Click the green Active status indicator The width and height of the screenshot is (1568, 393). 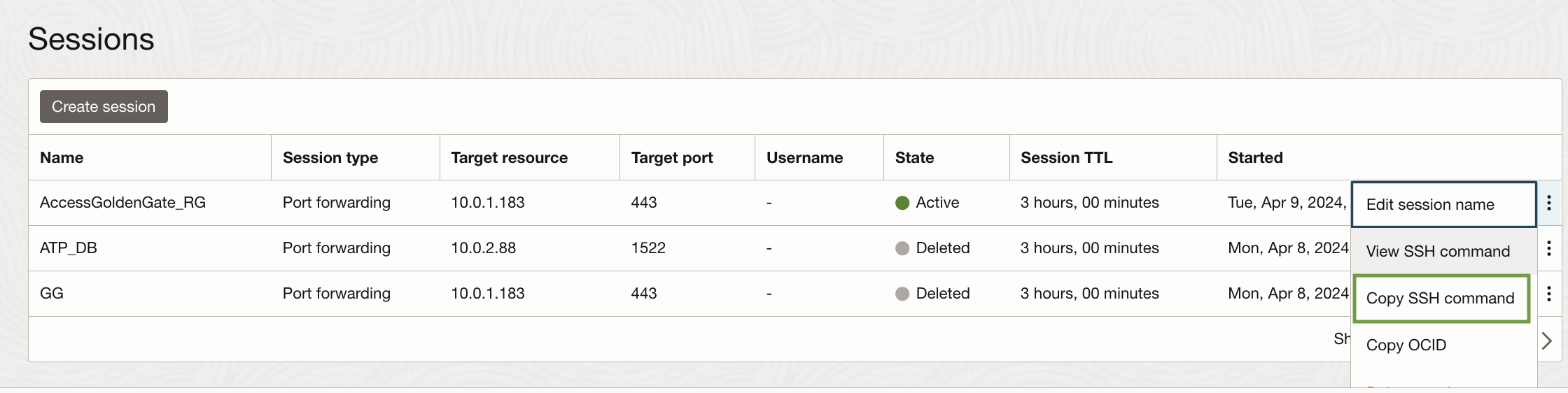[x=902, y=203]
